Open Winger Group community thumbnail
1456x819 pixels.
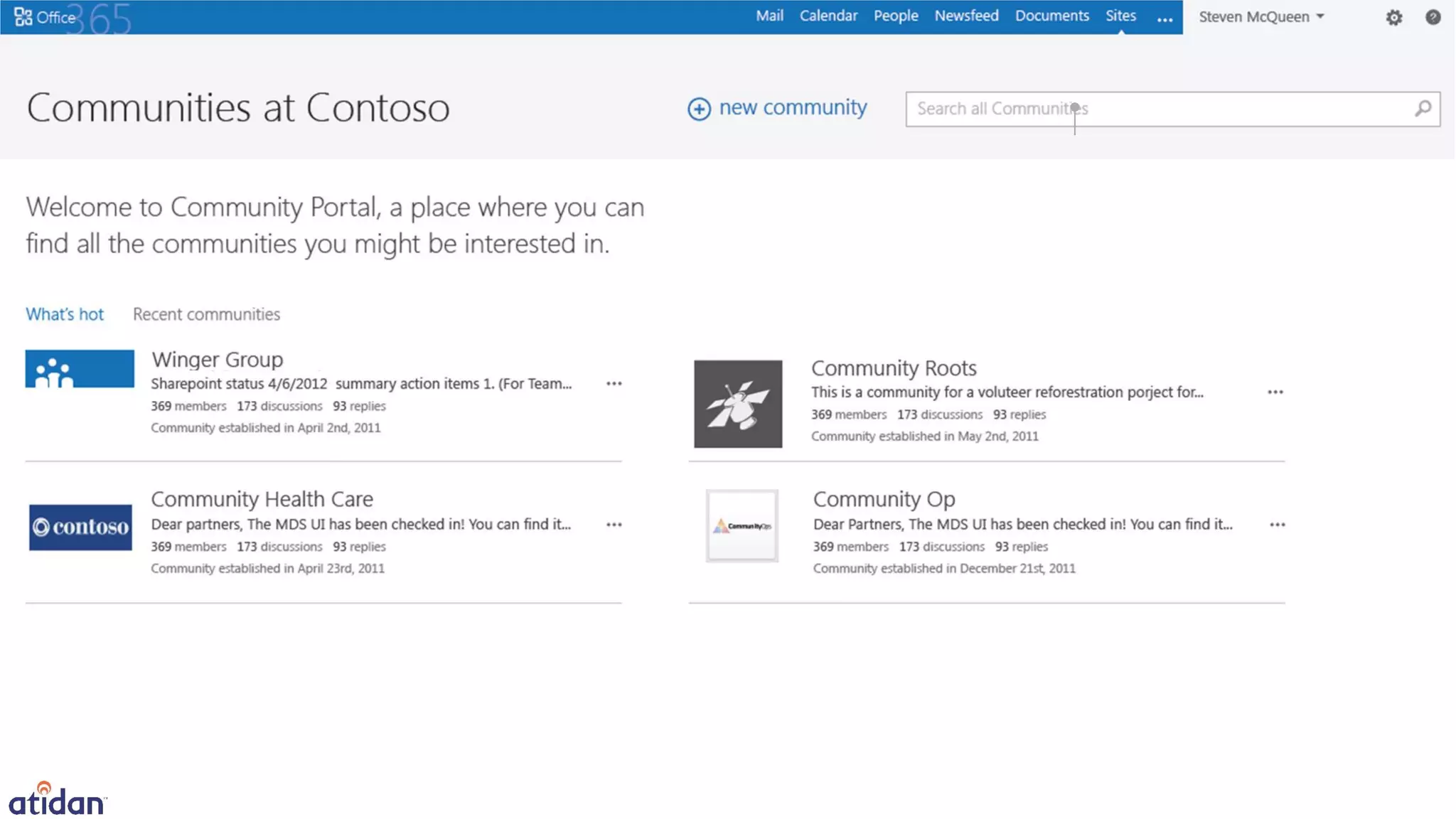(80, 368)
